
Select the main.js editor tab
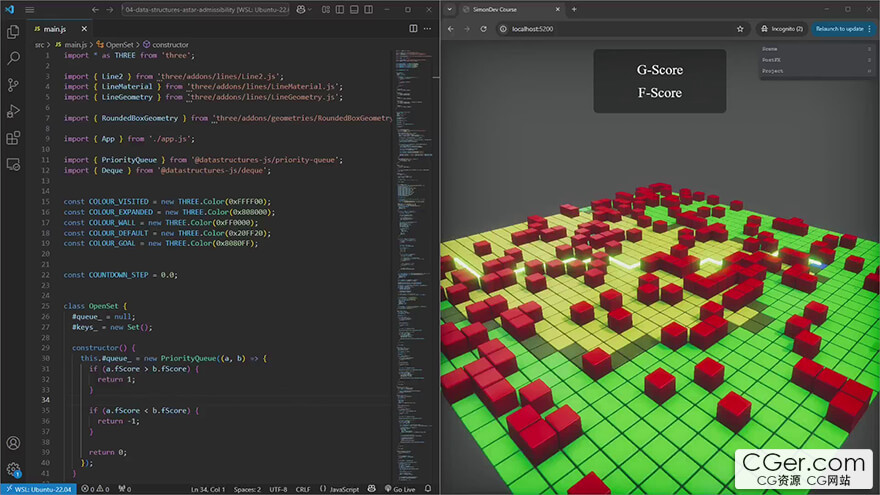click(x=55, y=29)
